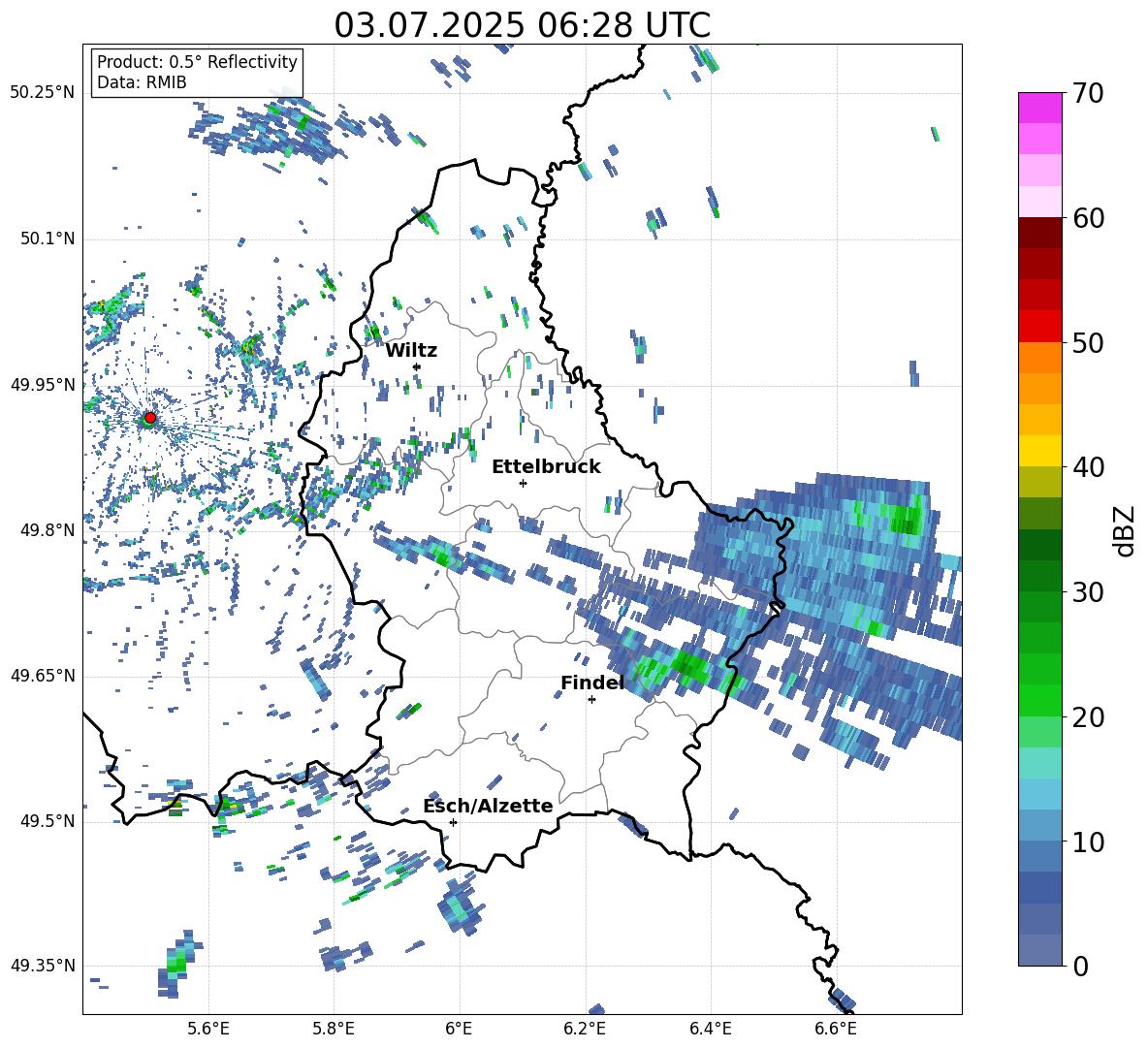Screen dimensions: 1148x1048
Task: Click the Findel location cross marker
Action: 591,700
